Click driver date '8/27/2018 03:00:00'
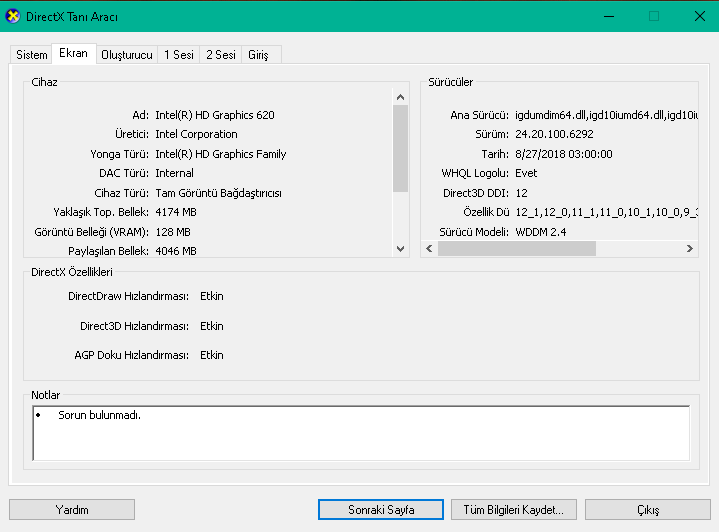The height and width of the screenshot is (532, 719). [x=564, y=154]
